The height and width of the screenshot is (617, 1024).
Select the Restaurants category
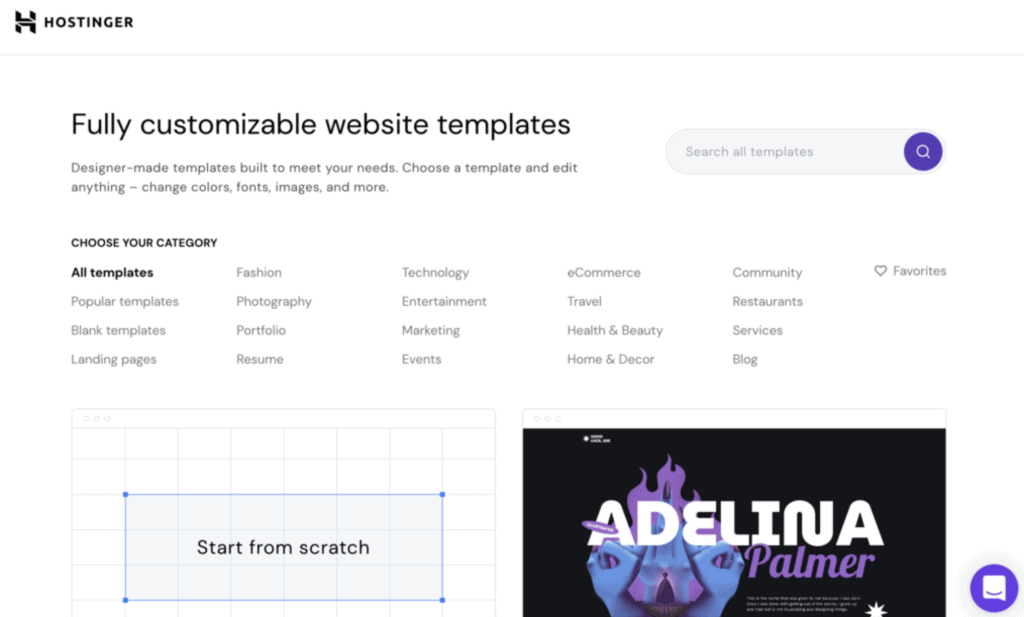coord(767,301)
